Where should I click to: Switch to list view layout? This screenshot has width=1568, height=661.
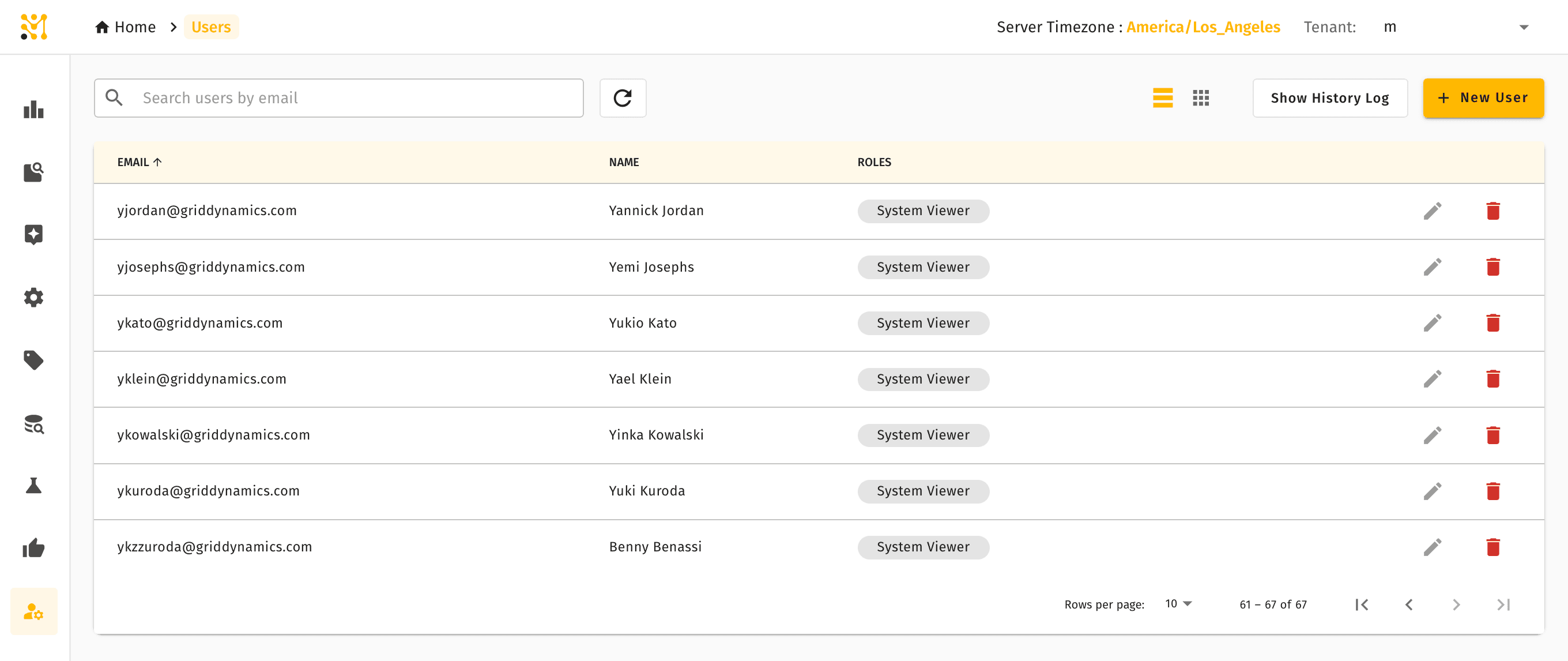coord(1163,98)
